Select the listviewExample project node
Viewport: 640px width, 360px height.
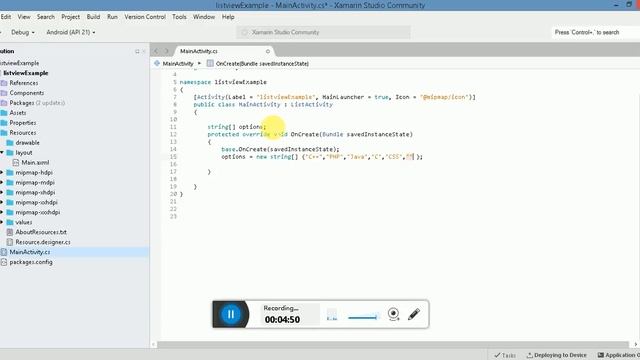(x=26, y=73)
